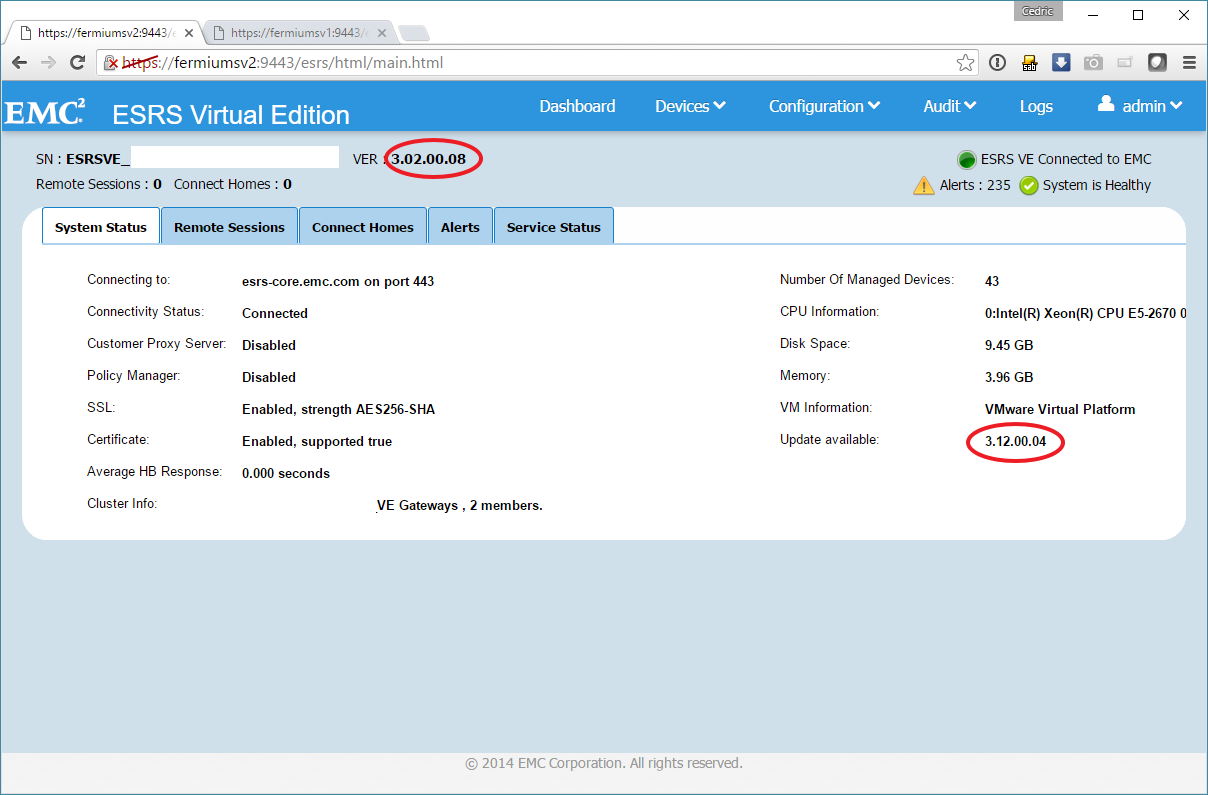Click the green System is Healthy checkmark
Viewport: 1208px width, 795px height.
pos(1029,186)
